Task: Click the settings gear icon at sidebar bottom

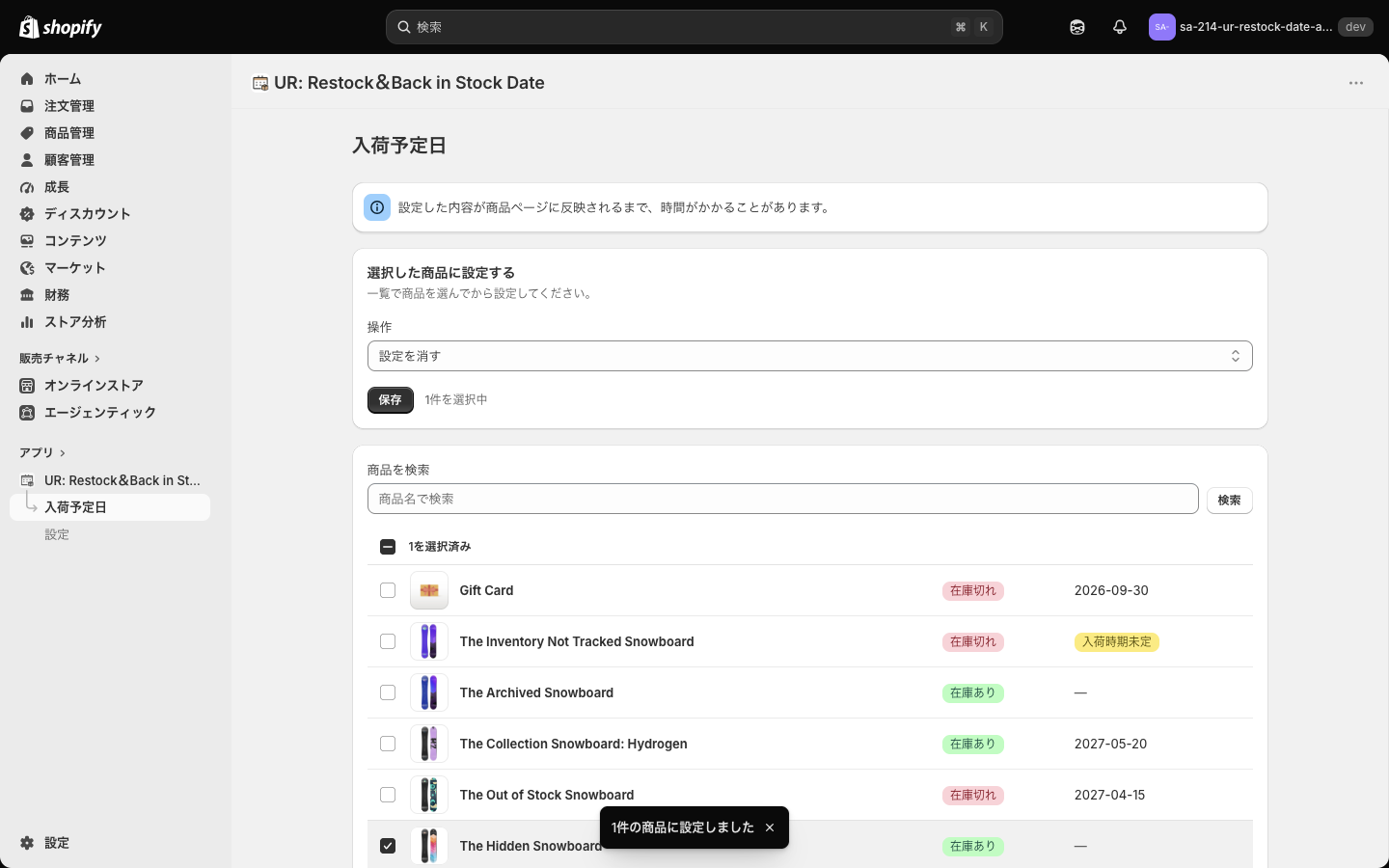Action: point(27,843)
